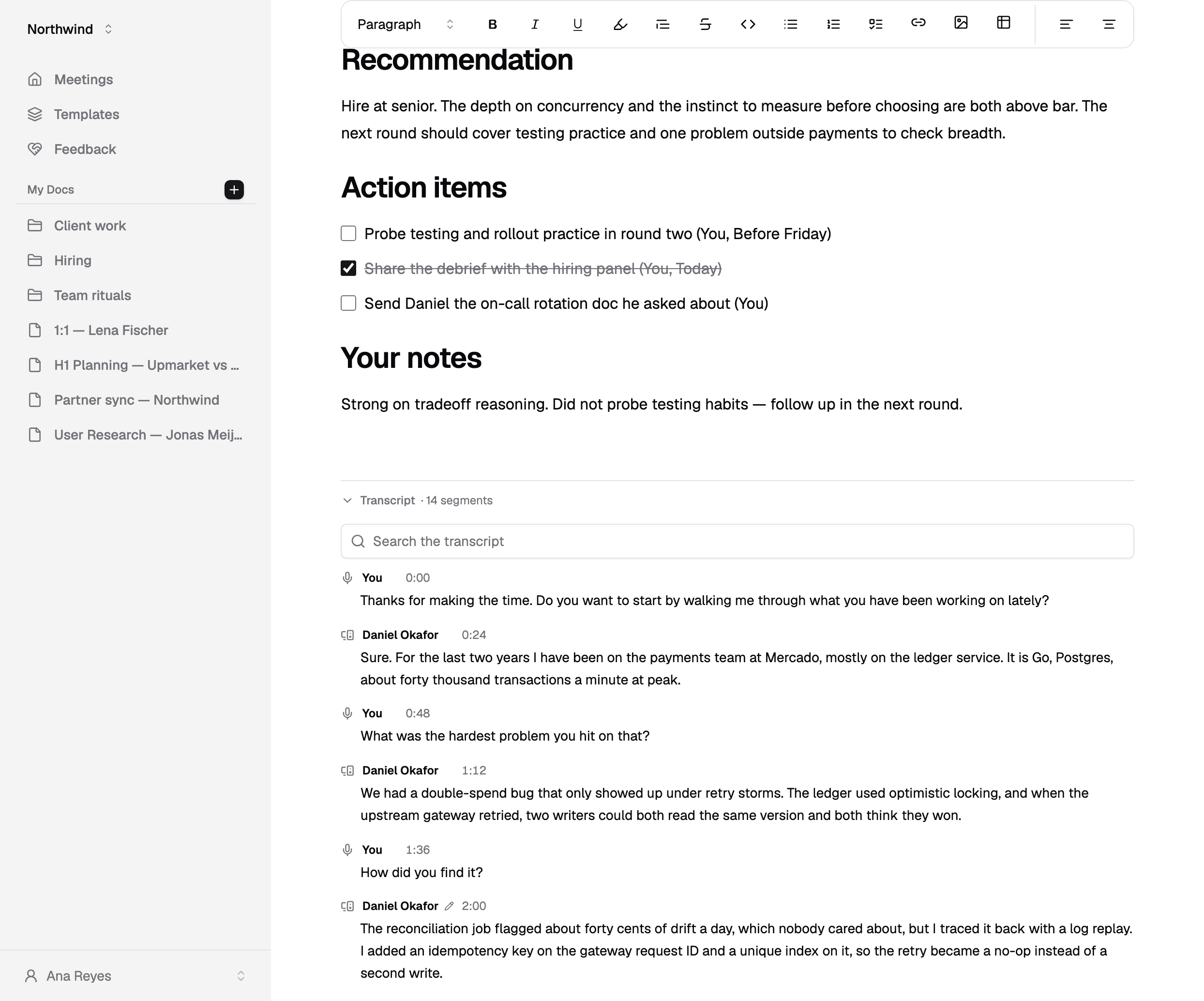Viewport: 1204px width, 1001px height.
Task: Go to Meetings
Action: 135,79
